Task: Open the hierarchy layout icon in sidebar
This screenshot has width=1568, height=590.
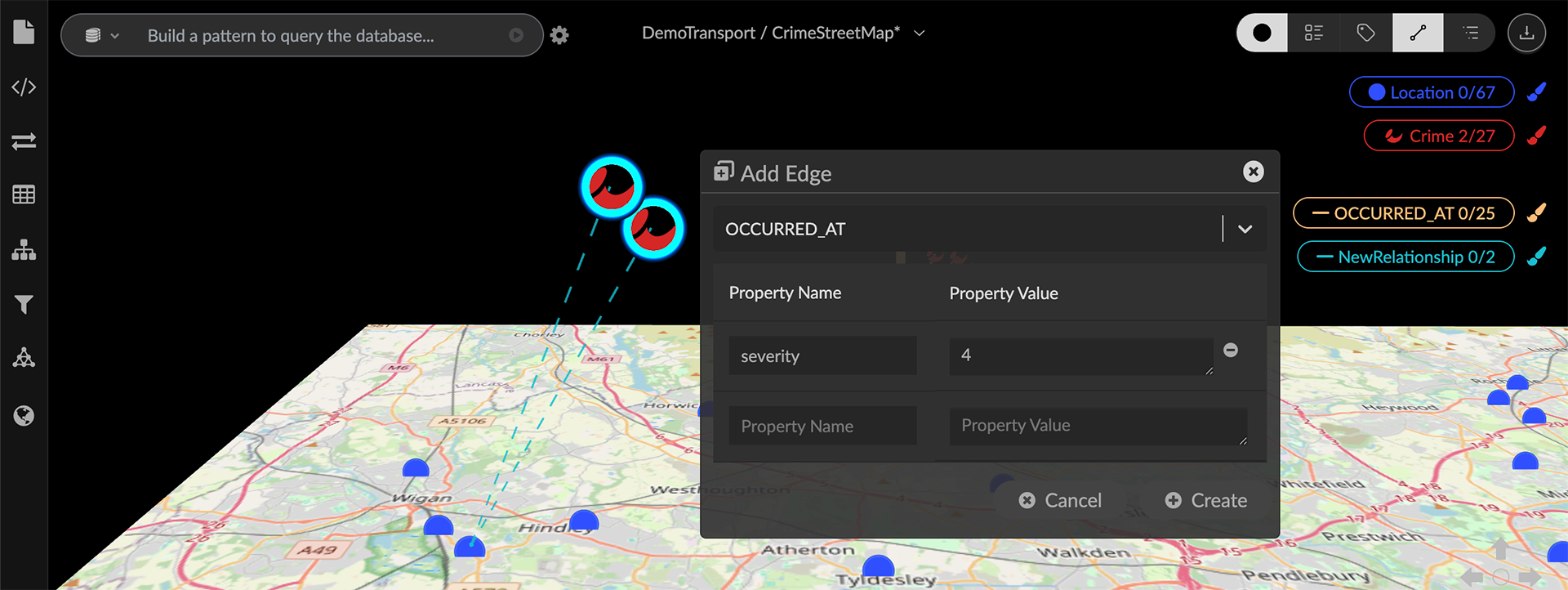Action: tap(24, 250)
